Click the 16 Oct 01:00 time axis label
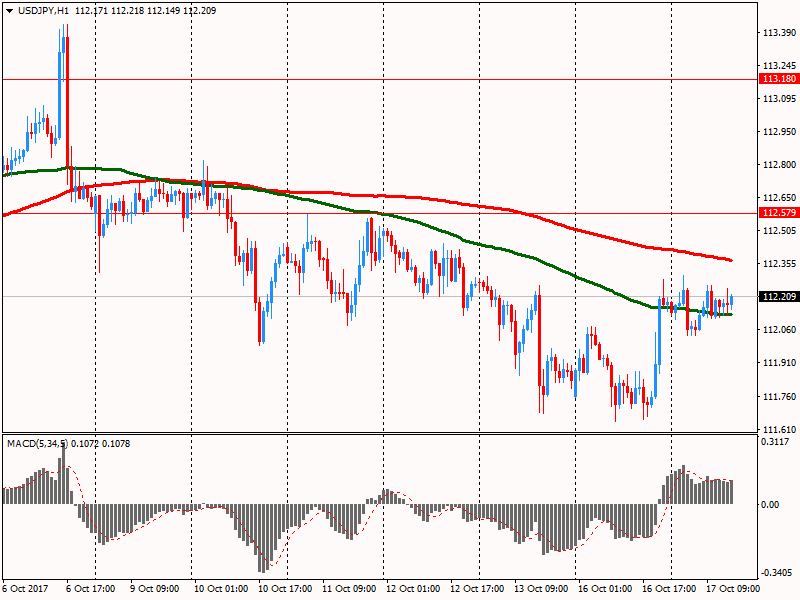 click(605, 589)
